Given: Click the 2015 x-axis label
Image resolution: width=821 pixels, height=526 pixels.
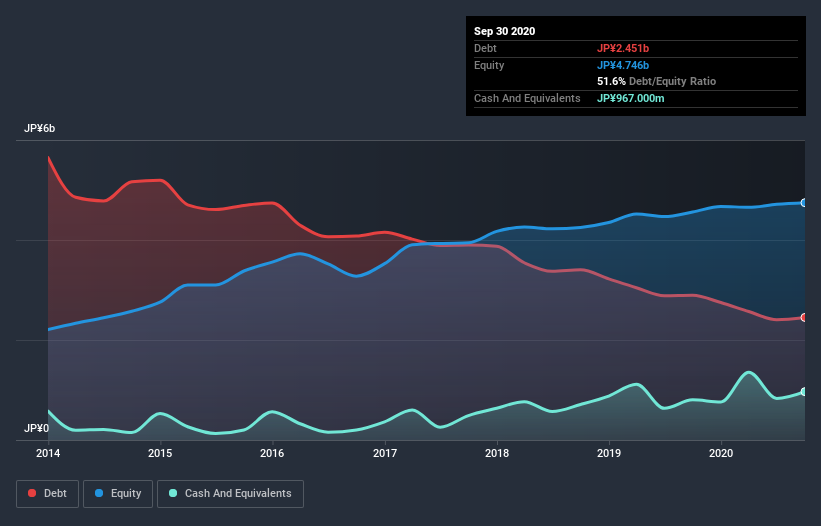Looking at the screenshot, I should [160, 453].
